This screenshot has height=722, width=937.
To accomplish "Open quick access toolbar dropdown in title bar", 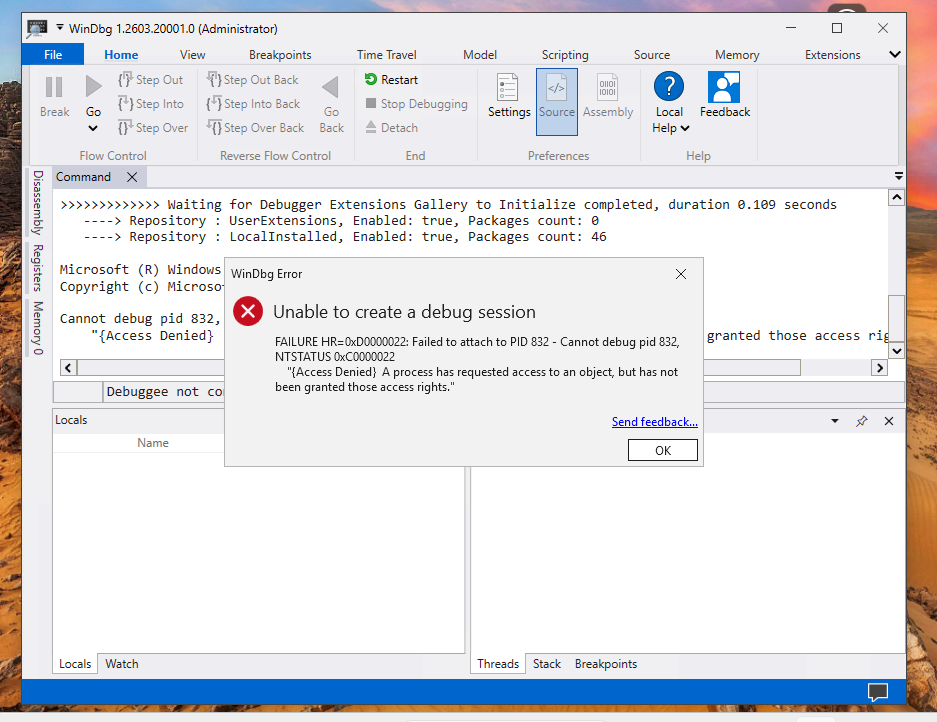I will coord(60,27).
